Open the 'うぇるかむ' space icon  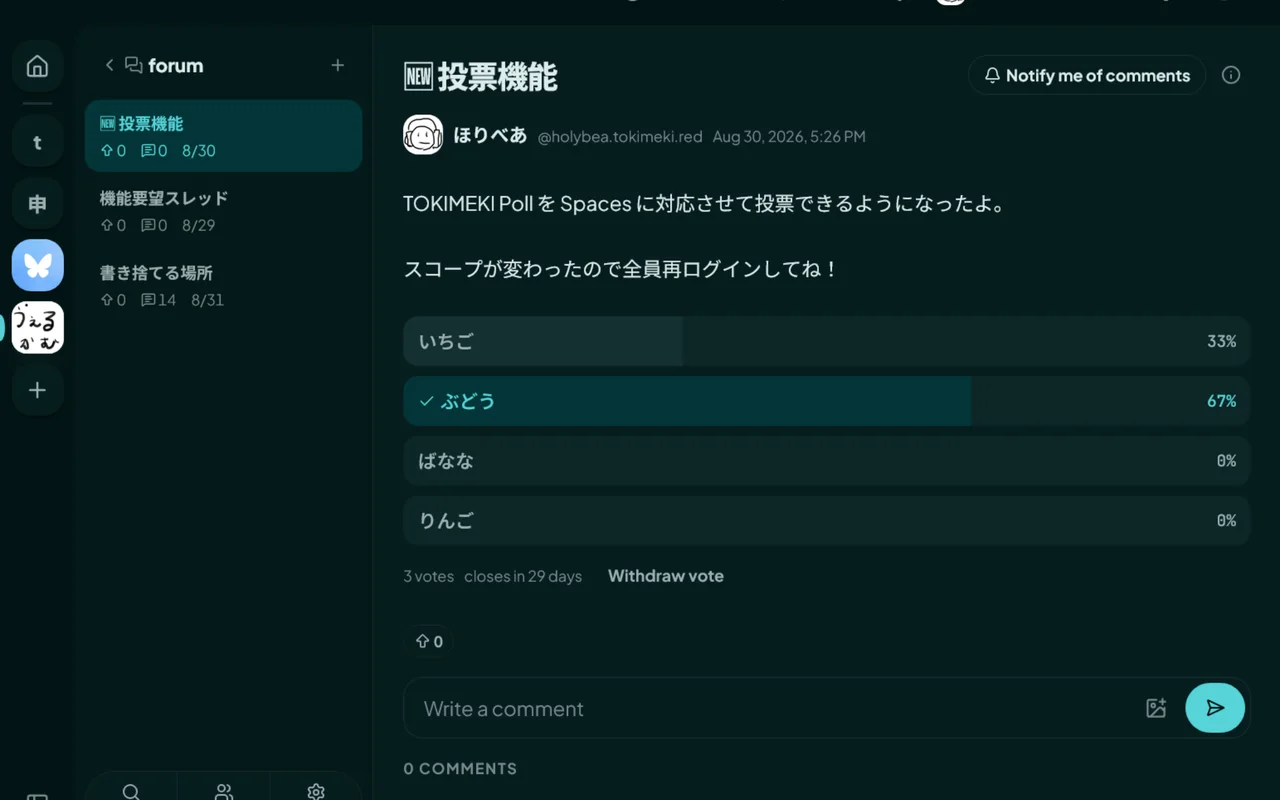click(37, 328)
